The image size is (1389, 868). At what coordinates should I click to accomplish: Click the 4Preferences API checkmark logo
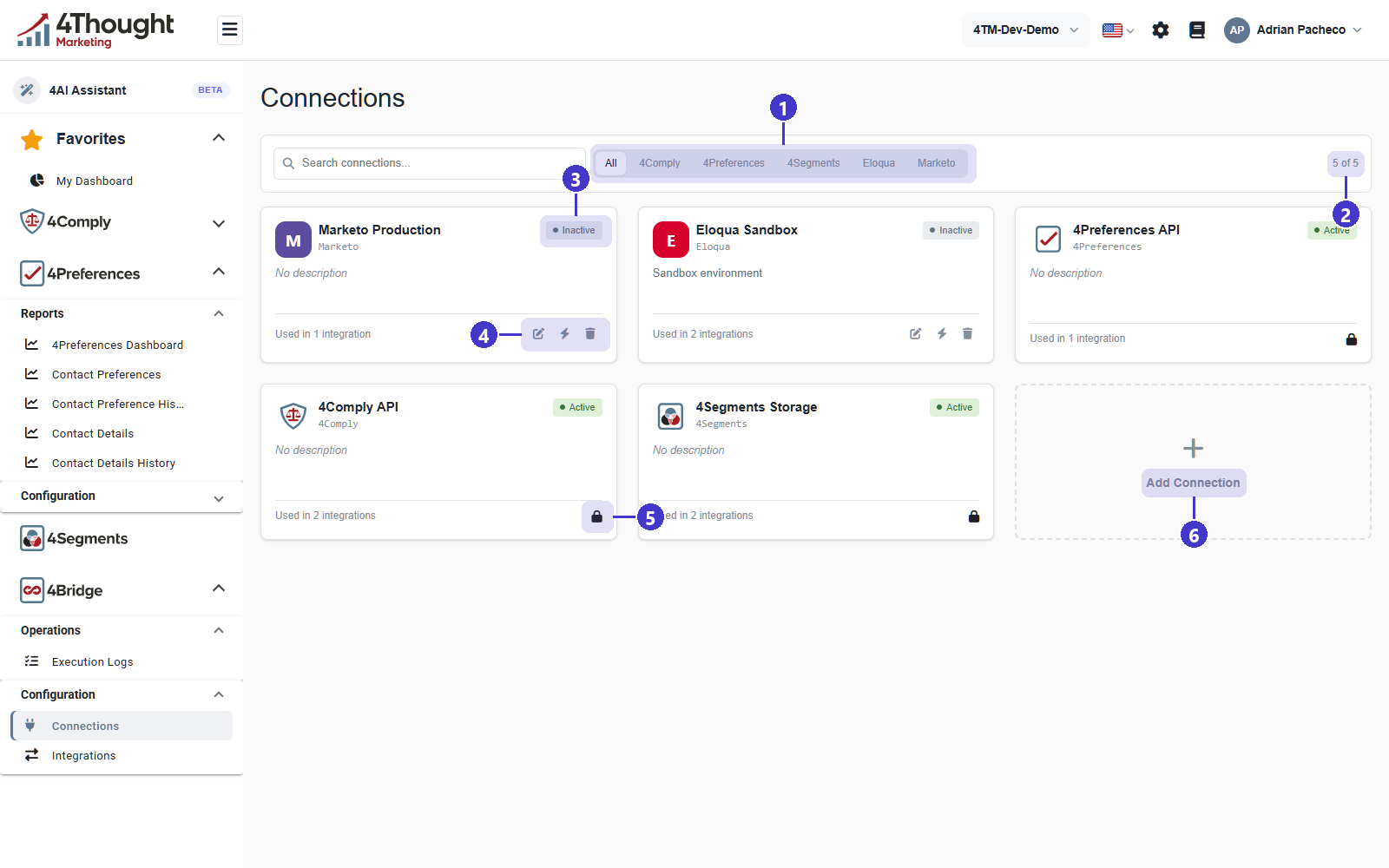point(1048,239)
